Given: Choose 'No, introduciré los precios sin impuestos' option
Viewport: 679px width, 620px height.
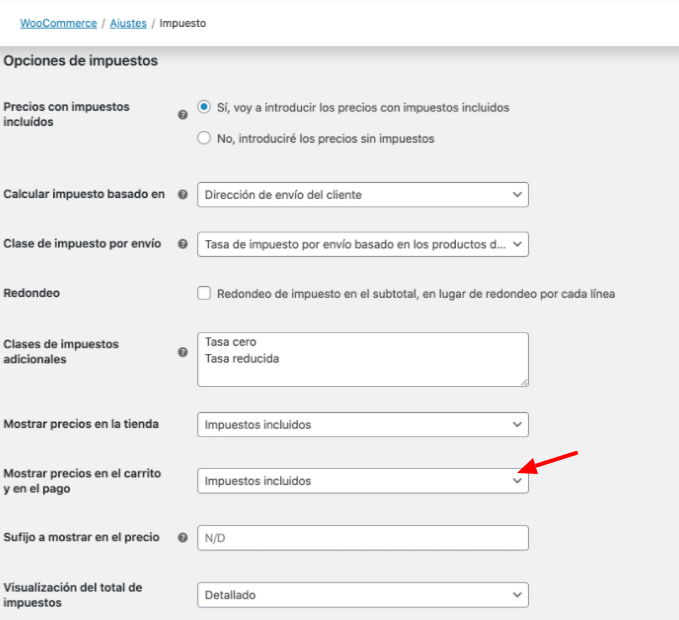Looking at the screenshot, I should coord(204,138).
